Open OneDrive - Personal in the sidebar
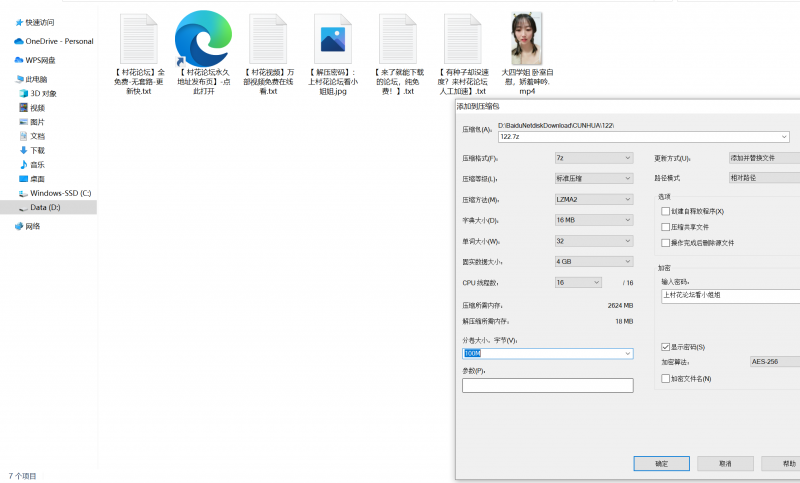The image size is (800, 483). (x=60, y=41)
